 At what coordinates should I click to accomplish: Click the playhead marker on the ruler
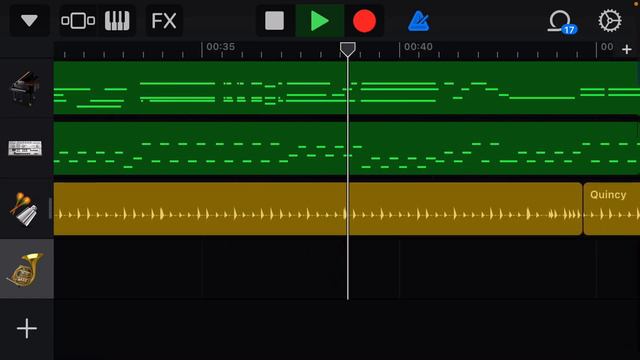348,49
